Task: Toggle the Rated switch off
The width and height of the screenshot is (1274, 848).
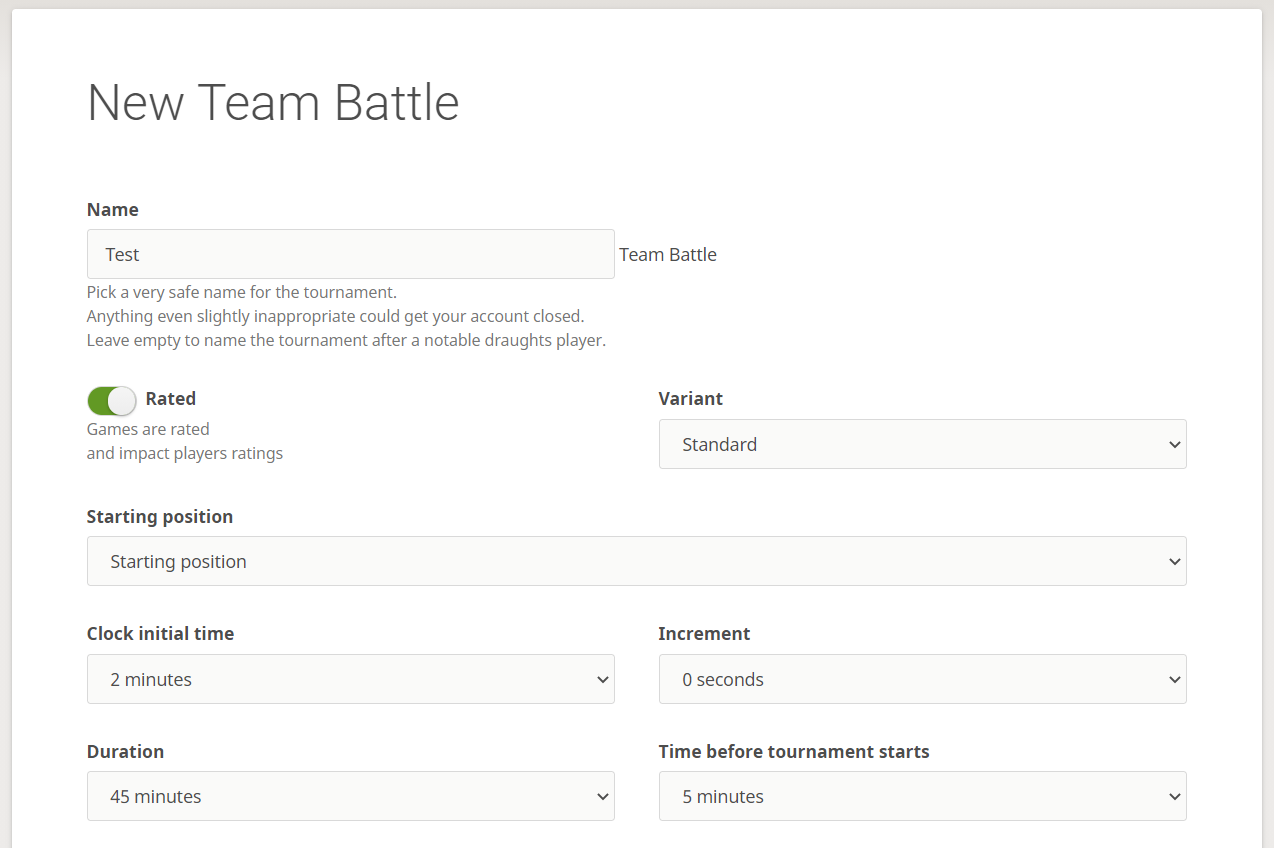Action: [111, 400]
